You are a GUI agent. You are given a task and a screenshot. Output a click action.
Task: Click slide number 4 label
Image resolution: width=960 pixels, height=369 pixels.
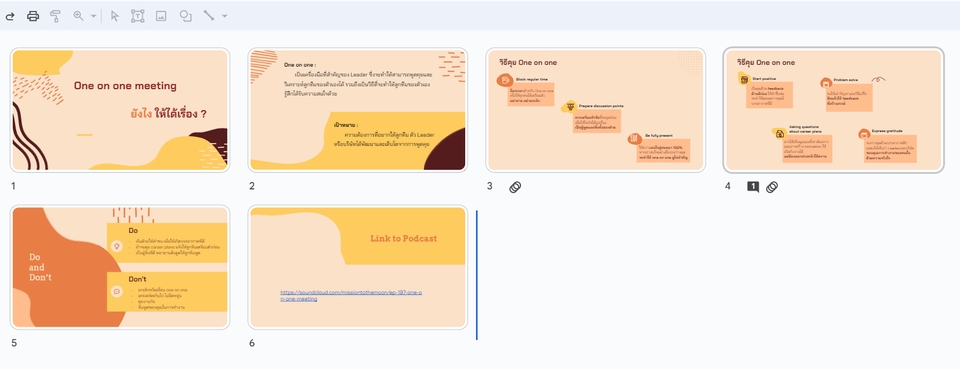[727, 186]
